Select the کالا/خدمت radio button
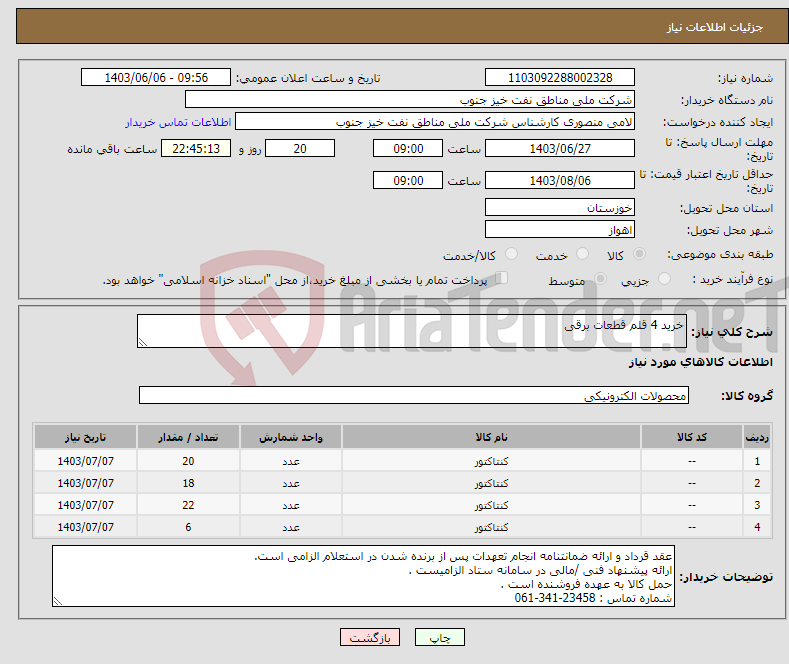The height and width of the screenshot is (664, 789). pyautogui.click(x=511, y=254)
